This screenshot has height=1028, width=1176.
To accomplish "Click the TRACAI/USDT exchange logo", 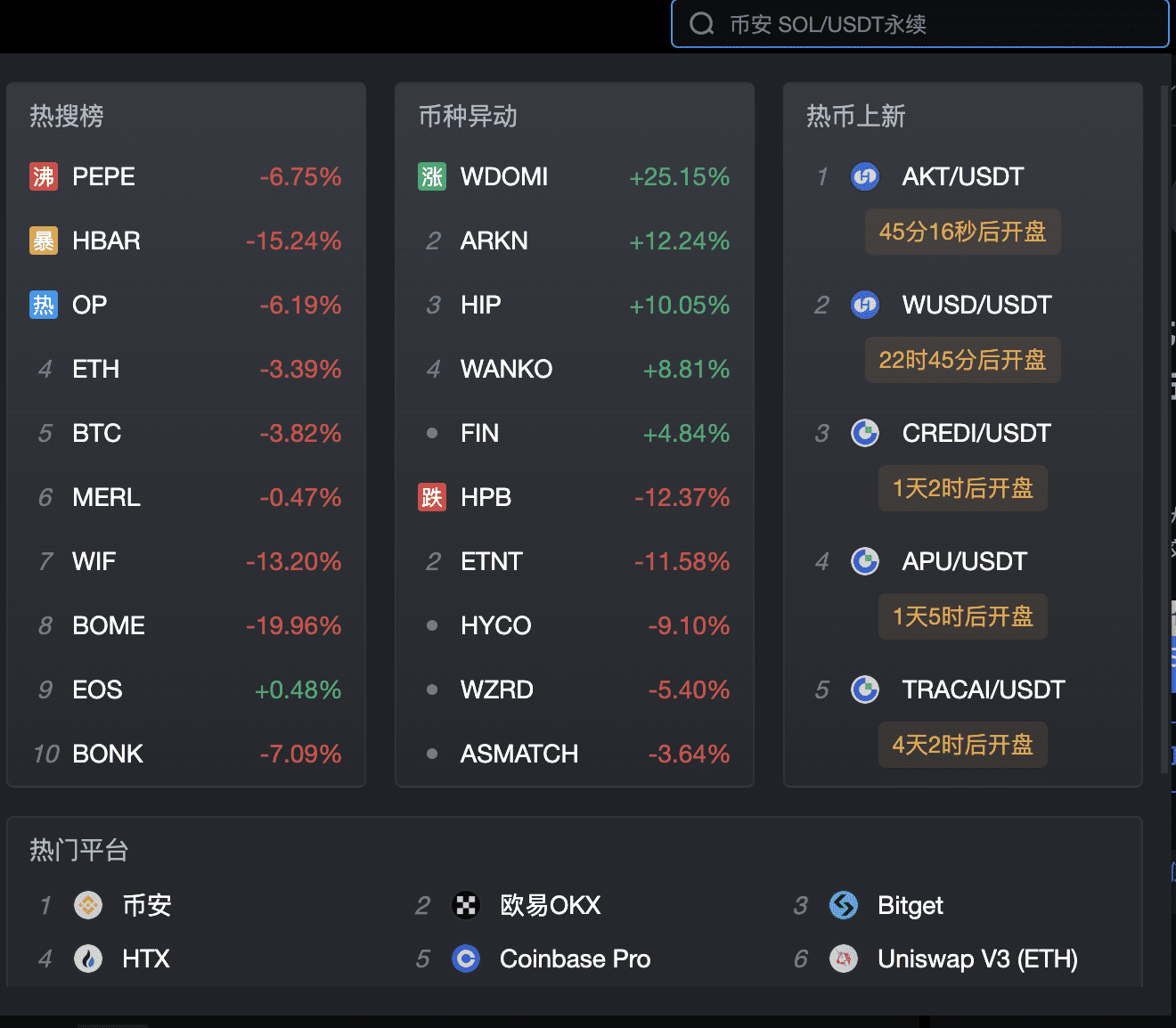I will point(865,689).
